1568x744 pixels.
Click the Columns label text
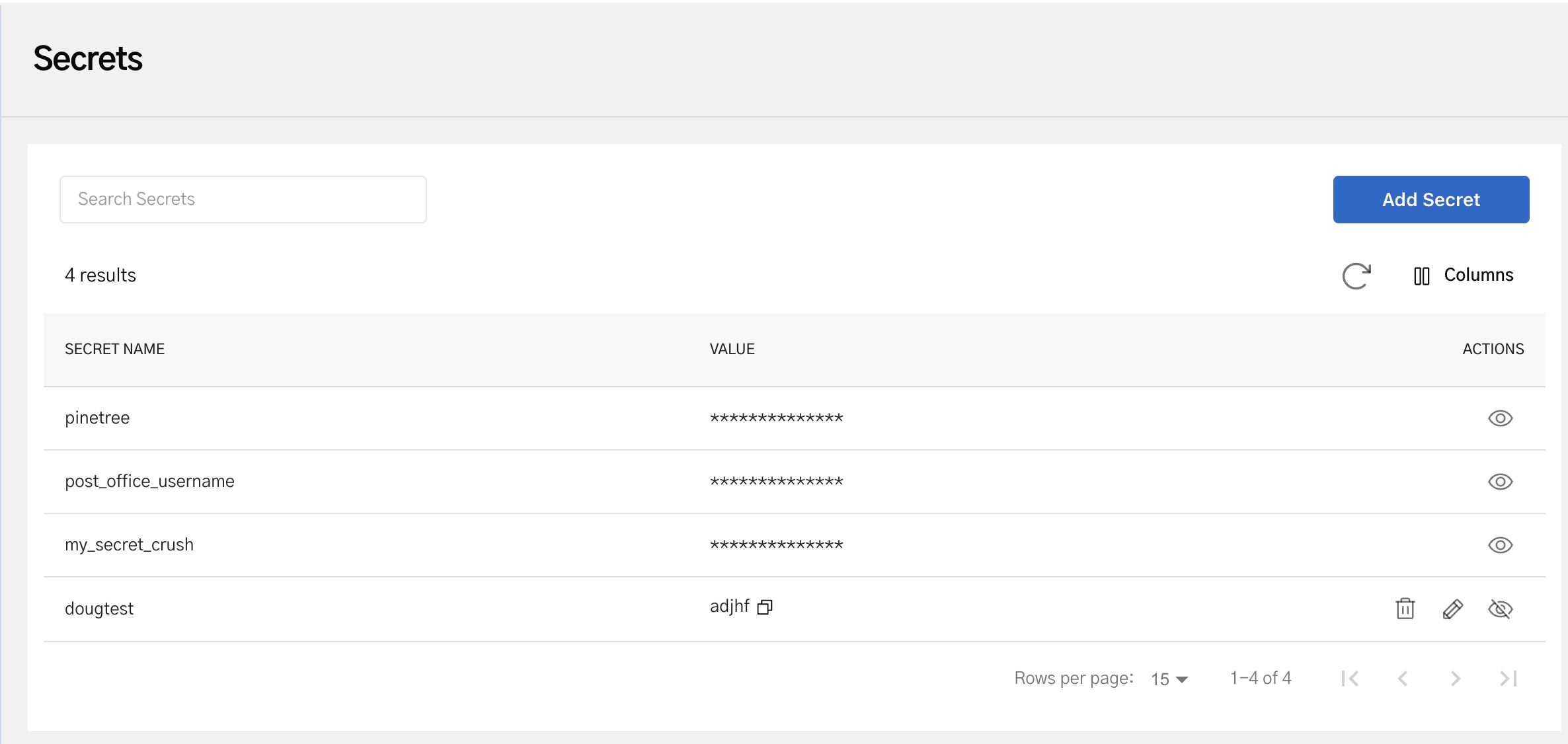tap(1479, 274)
